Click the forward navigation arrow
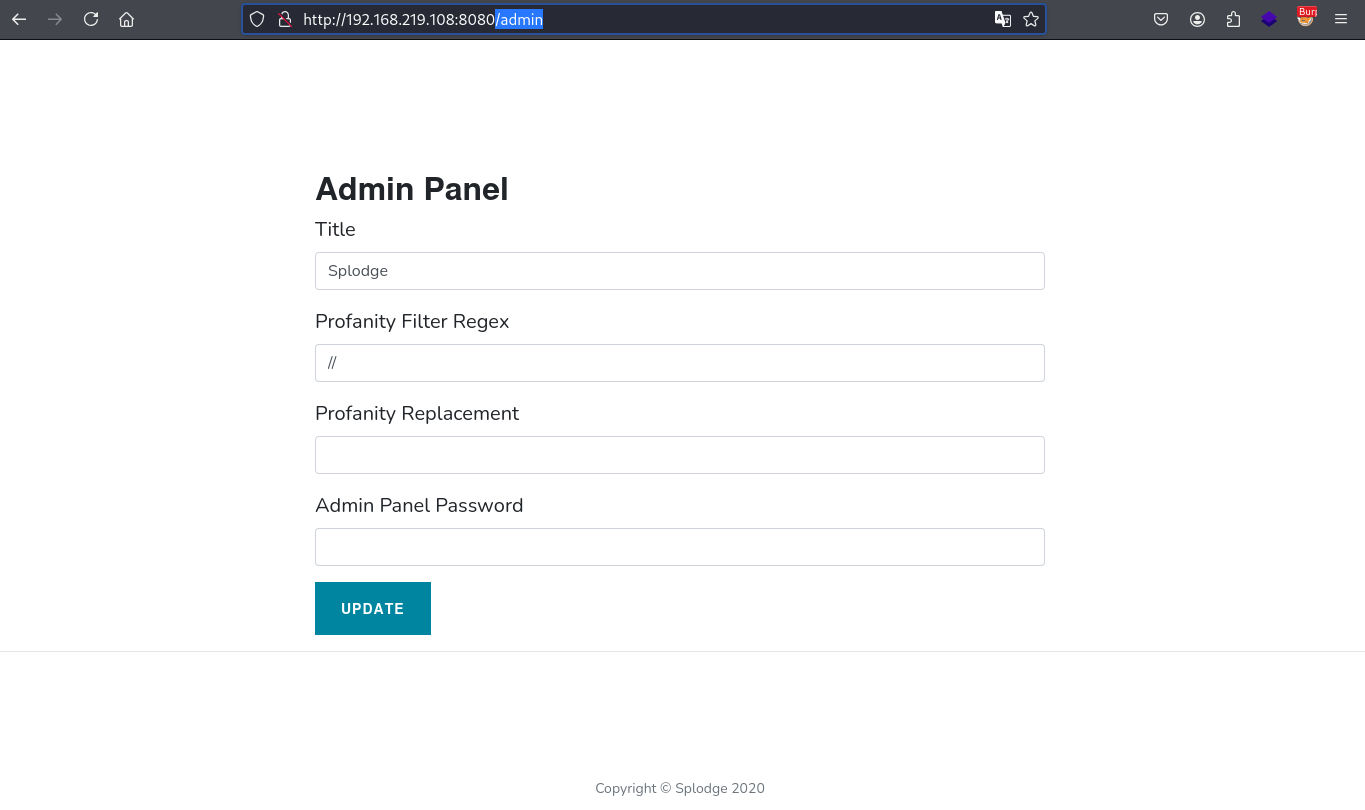The width and height of the screenshot is (1365, 810). [55, 19]
